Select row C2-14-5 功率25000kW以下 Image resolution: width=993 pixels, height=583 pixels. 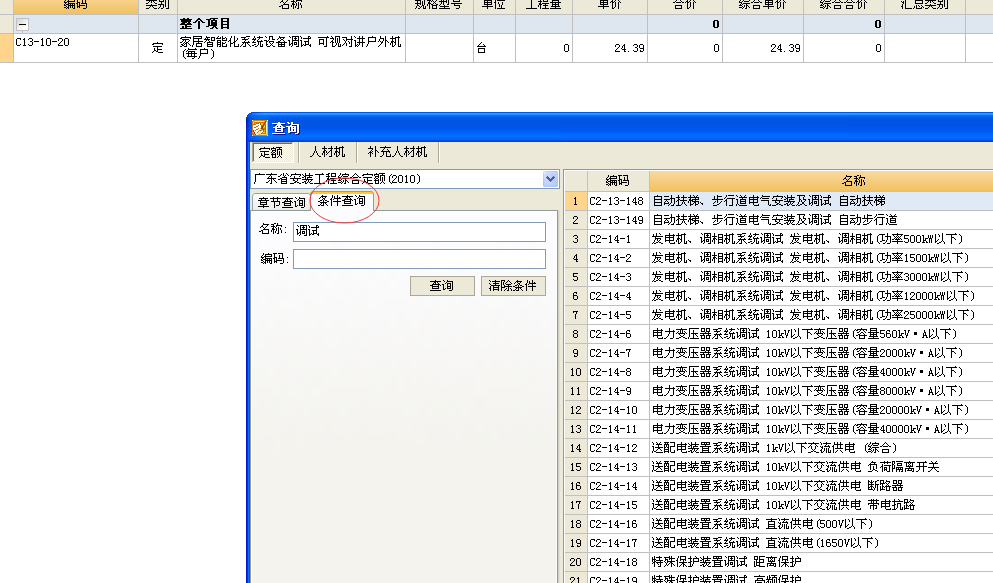(779, 315)
